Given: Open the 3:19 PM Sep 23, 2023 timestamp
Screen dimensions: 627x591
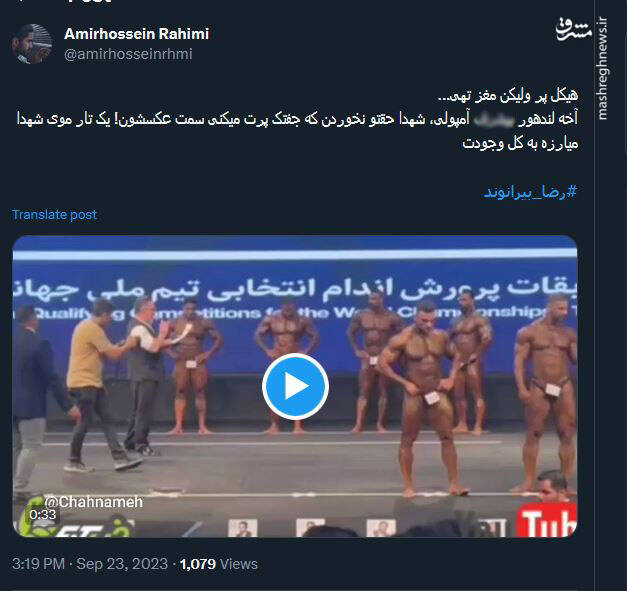Looking at the screenshot, I should coord(90,564).
